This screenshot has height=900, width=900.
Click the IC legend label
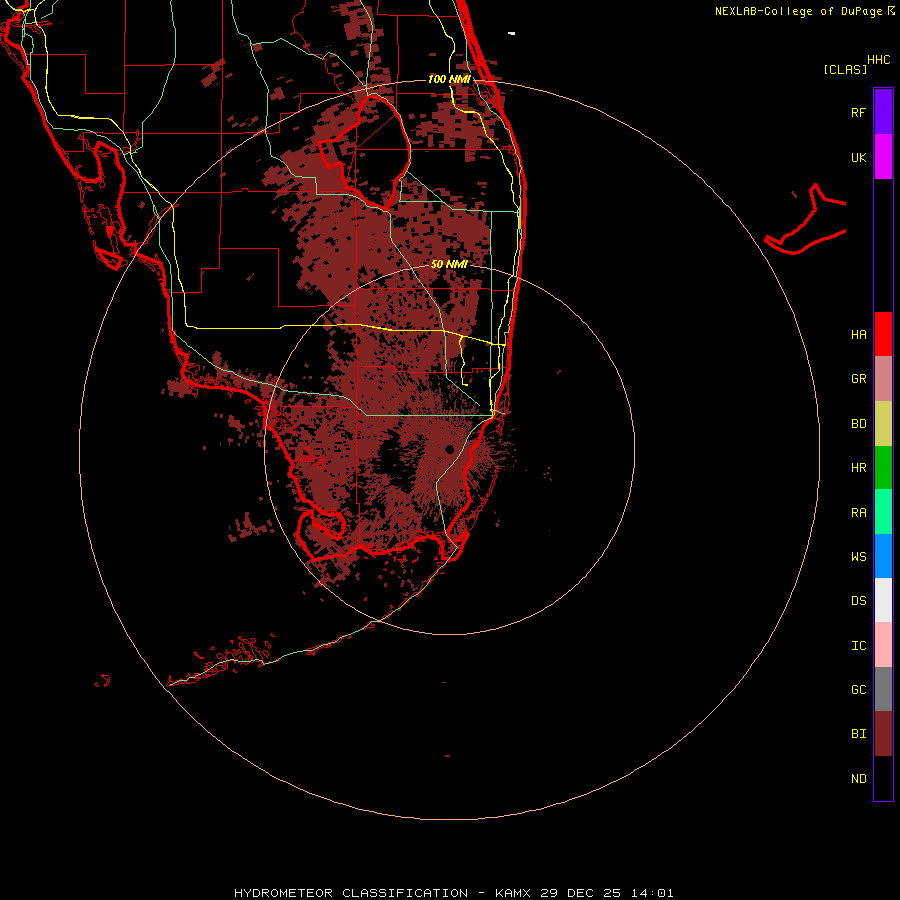(x=858, y=646)
